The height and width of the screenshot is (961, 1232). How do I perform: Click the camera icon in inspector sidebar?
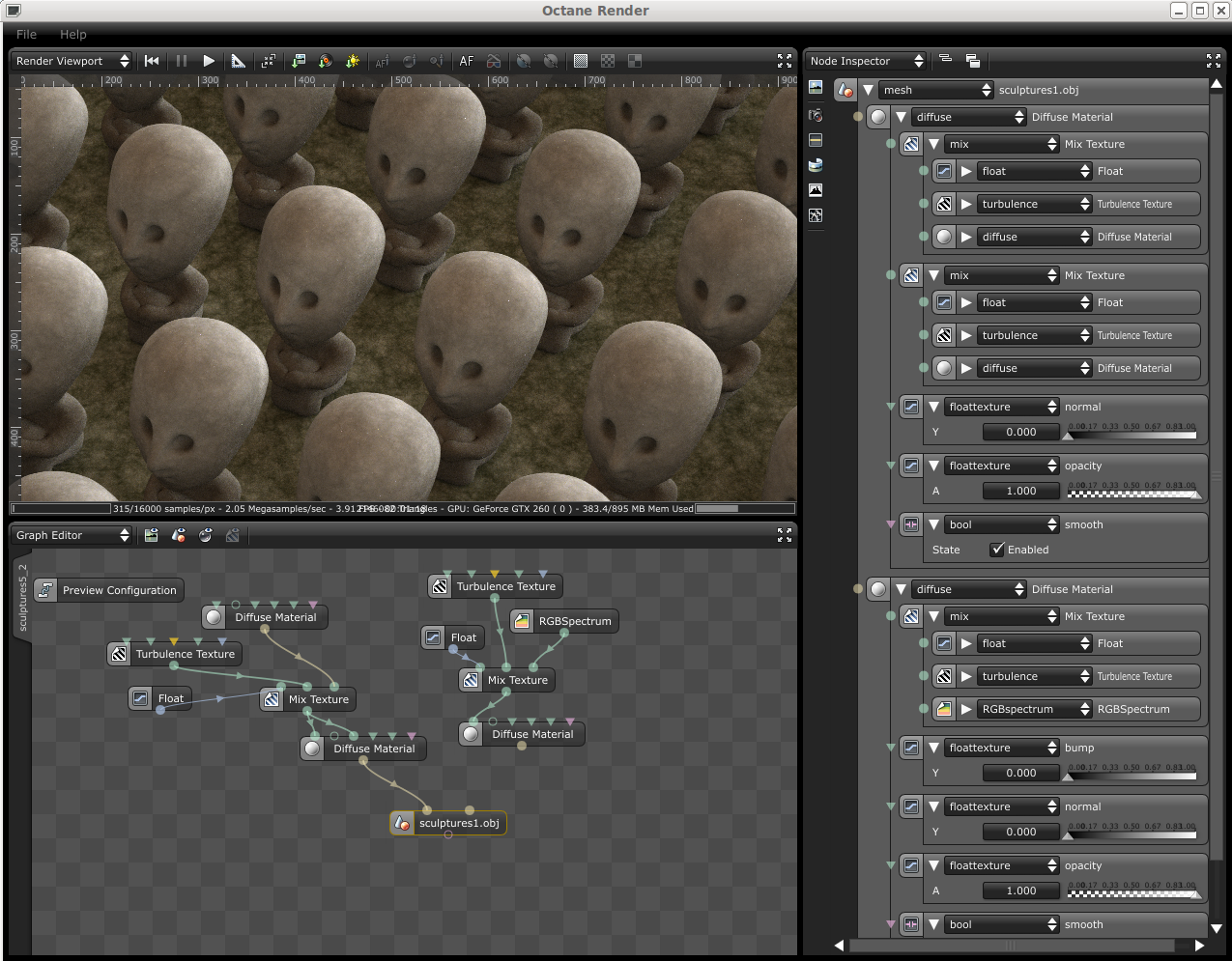816,115
